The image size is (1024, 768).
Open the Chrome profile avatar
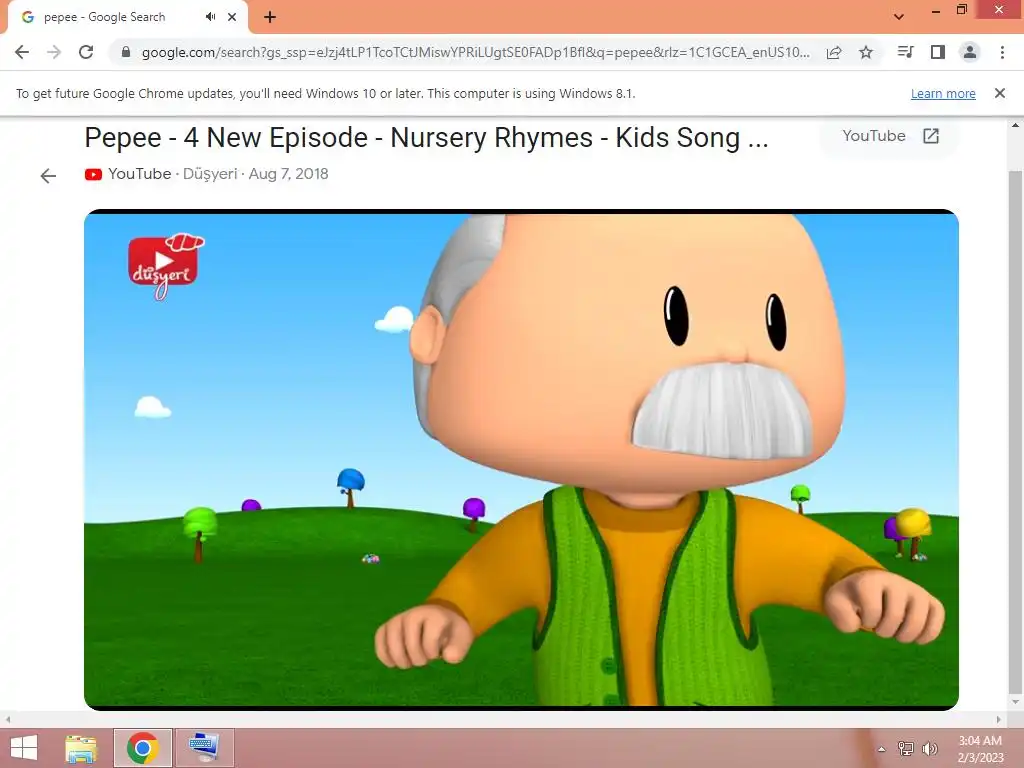coord(970,52)
